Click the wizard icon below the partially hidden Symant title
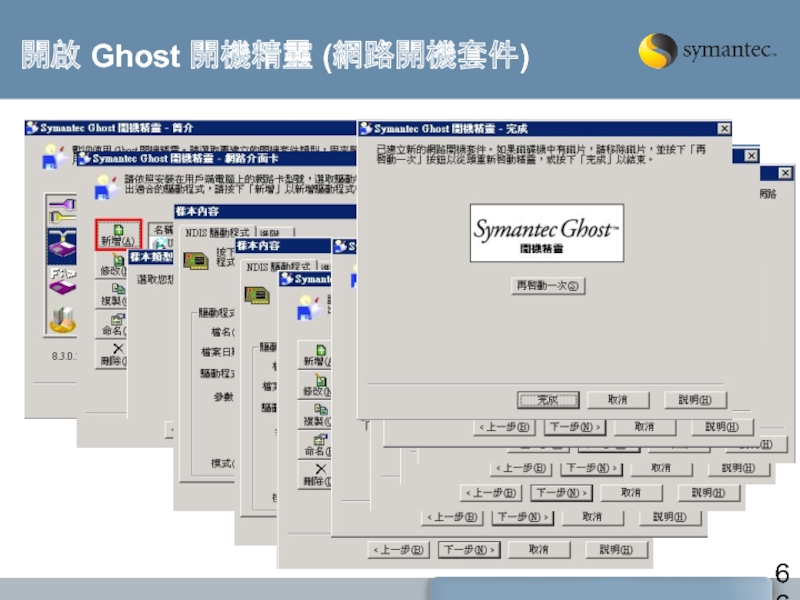The width and height of the screenshot is (800, 600). click(x=310, y=308)
